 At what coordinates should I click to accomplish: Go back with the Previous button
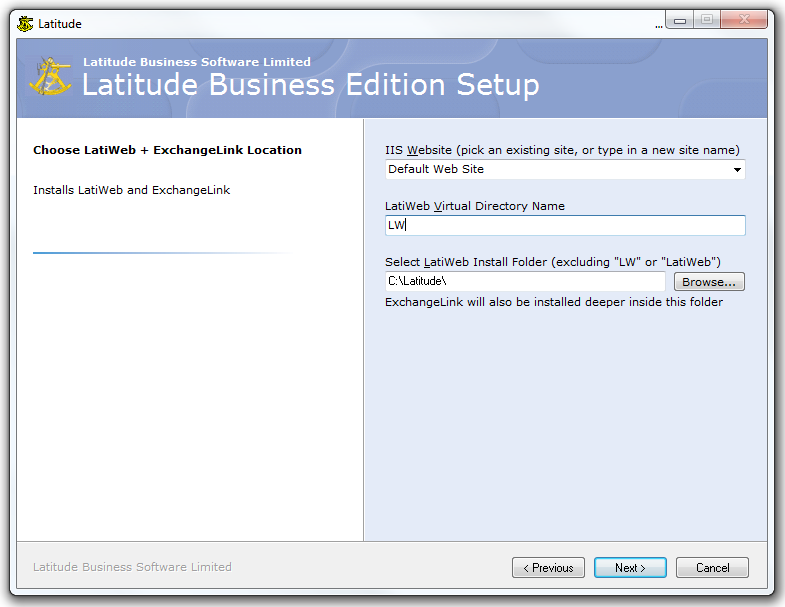click(x=549, y=568)
